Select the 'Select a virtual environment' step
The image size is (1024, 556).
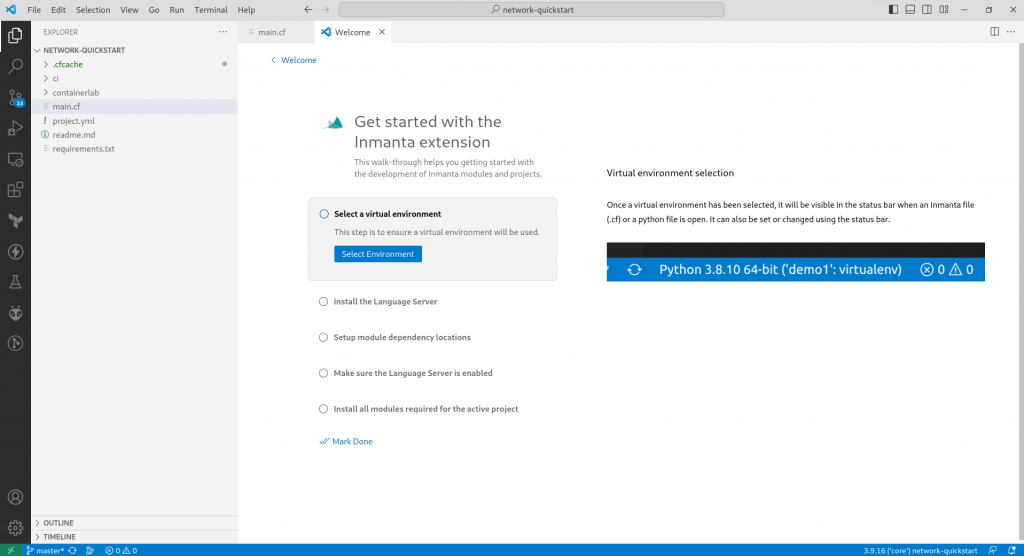[432, 239]
